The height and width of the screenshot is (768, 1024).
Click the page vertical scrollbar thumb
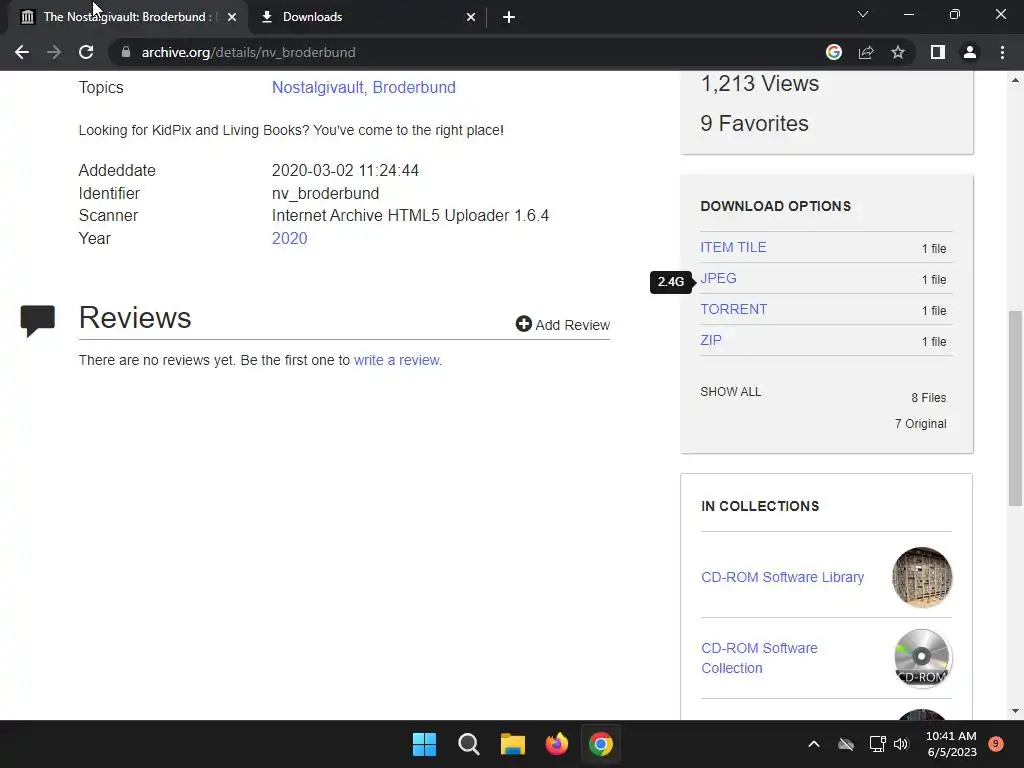click(x=1015, y=408)
